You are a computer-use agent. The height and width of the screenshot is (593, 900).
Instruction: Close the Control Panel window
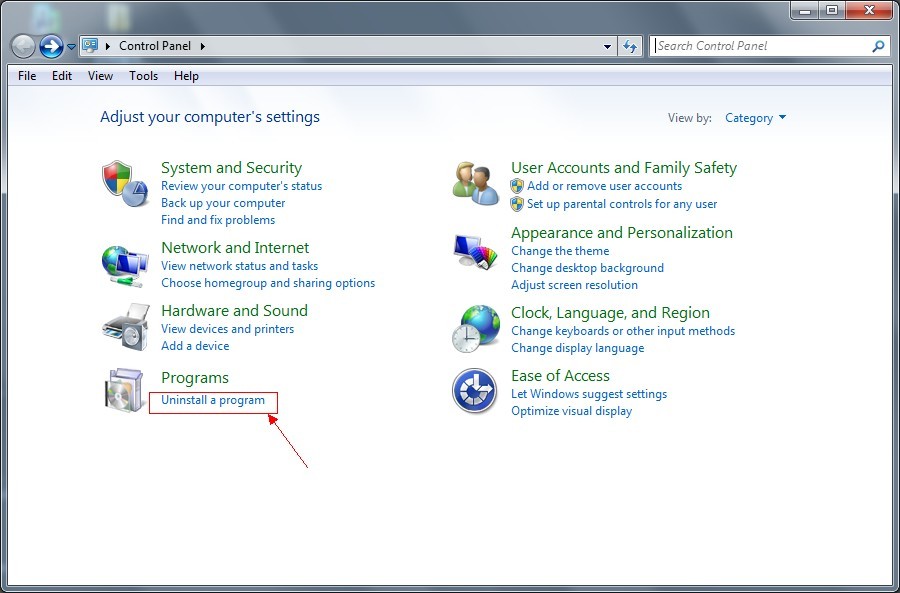point(869,10)
